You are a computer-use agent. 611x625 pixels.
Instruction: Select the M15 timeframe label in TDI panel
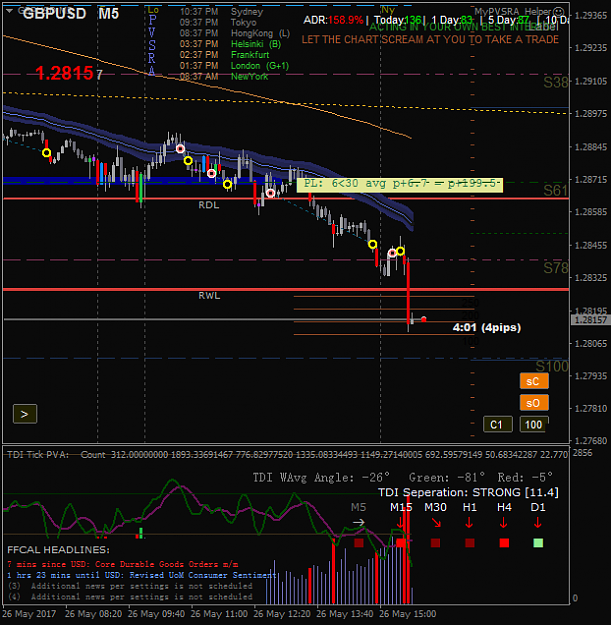pos(401,507)
